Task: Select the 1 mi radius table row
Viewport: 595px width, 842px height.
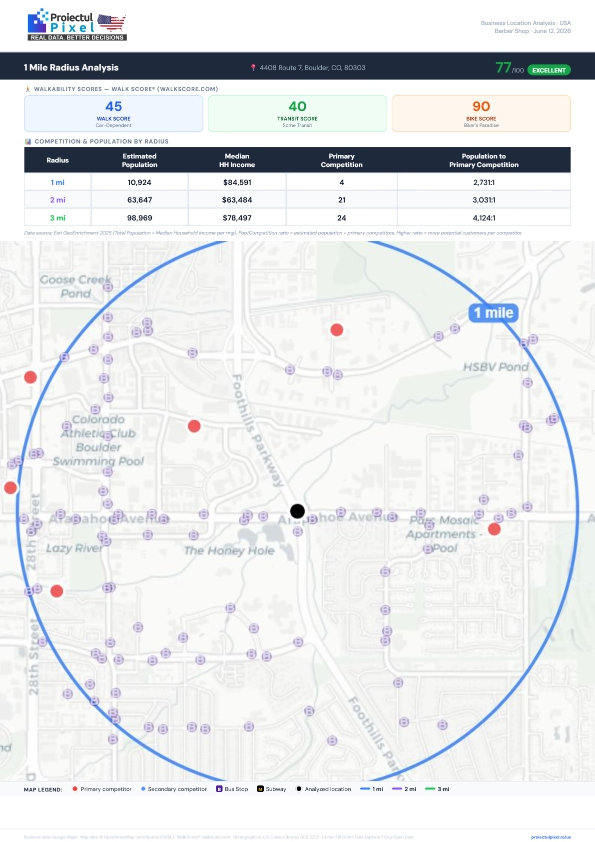Action: tap(297, 182)
